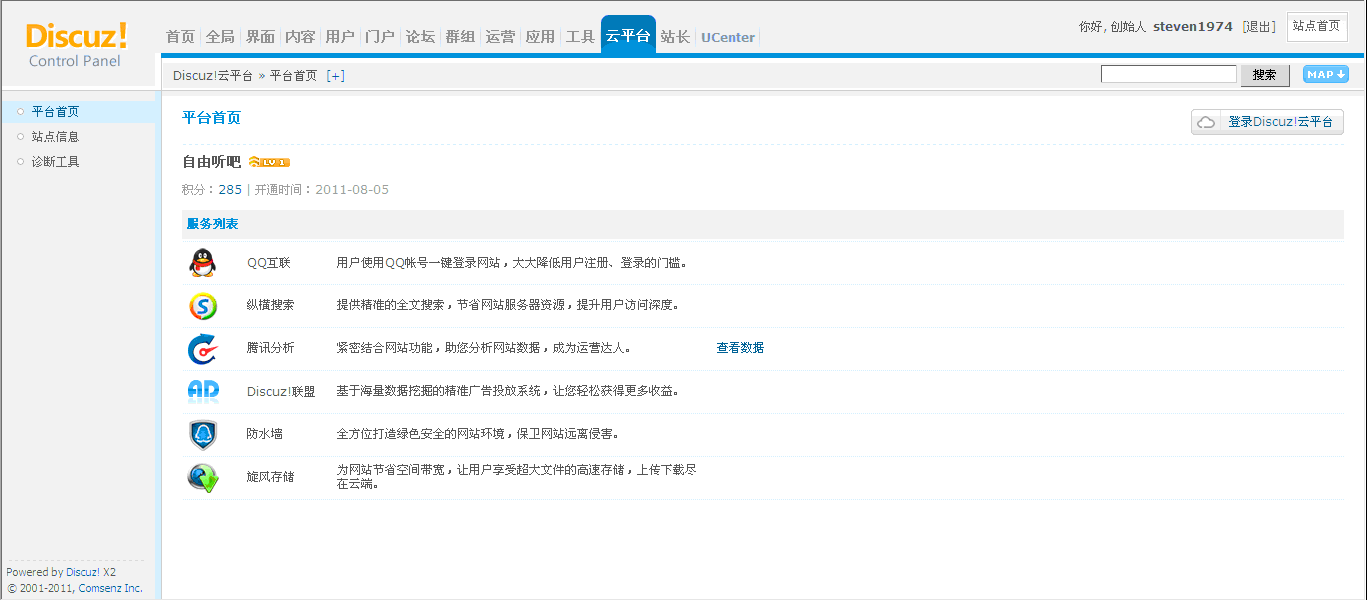This screenshot has width=1367, height=600.
Task: Click the 旋风存储 globe icon
Action: click(202, 478)
